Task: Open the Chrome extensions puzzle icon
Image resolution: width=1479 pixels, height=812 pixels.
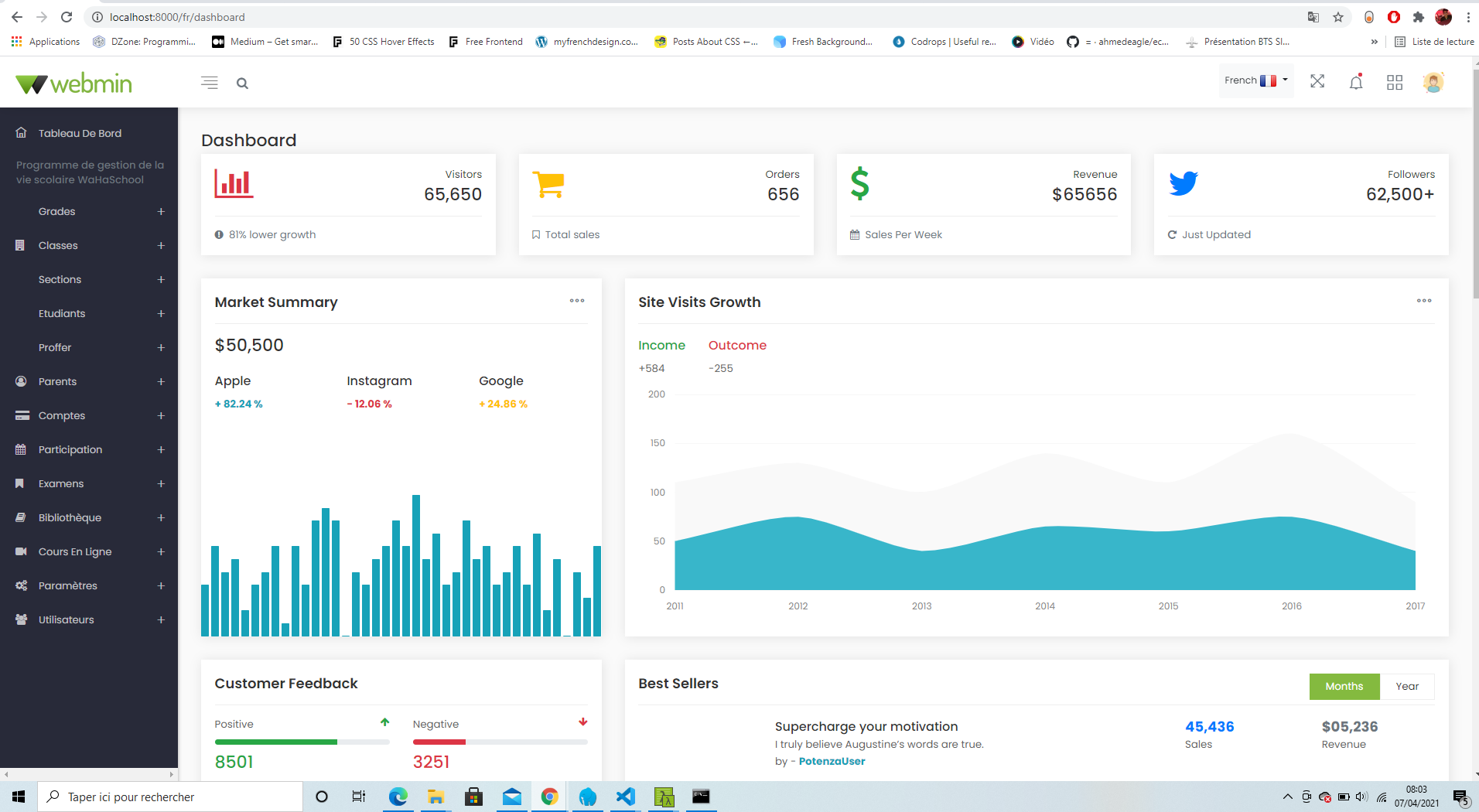Action: 1418,17
